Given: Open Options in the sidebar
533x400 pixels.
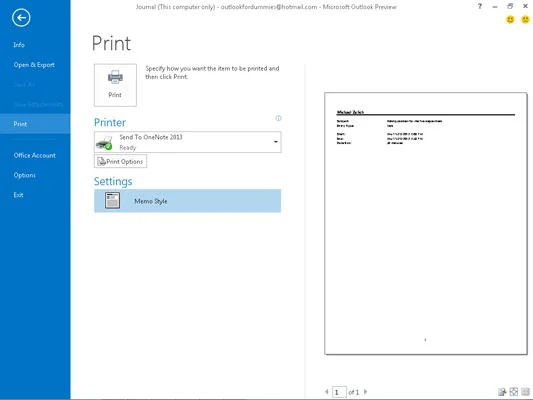Looking at the screenshot, I should click(24, 175).
